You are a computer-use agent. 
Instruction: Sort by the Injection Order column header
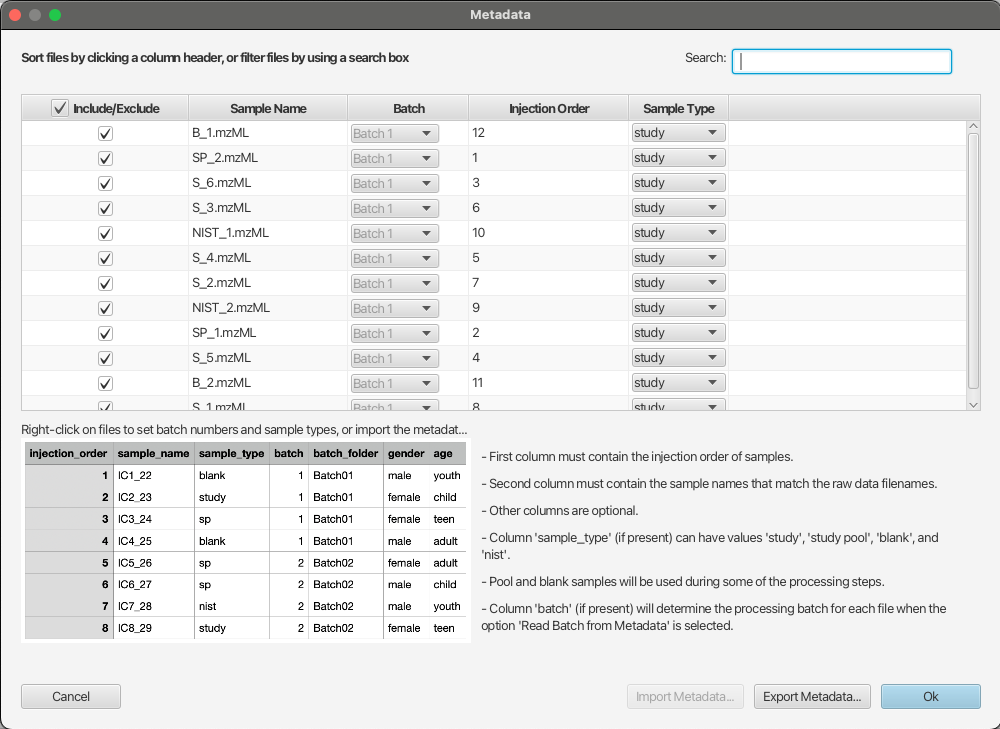548,108
